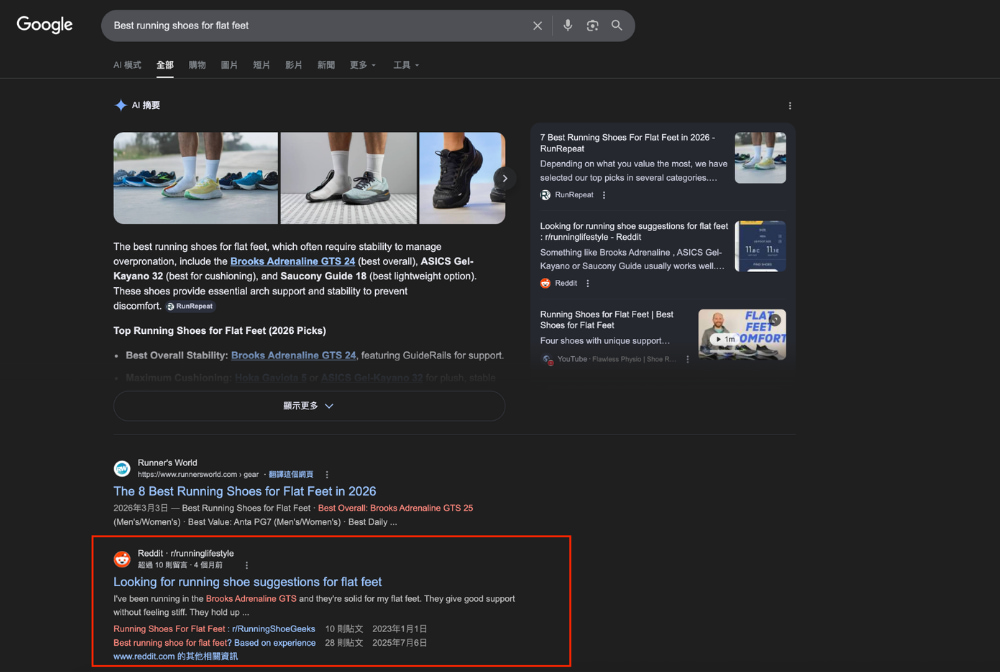Play the Flat Feet Comfort video thumbnail

742,334
